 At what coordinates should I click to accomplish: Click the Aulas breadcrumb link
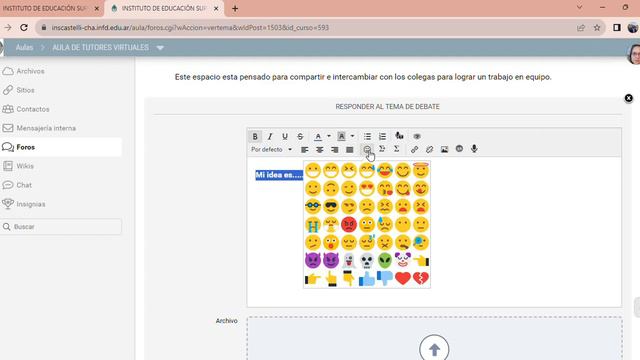click(24, 47)
